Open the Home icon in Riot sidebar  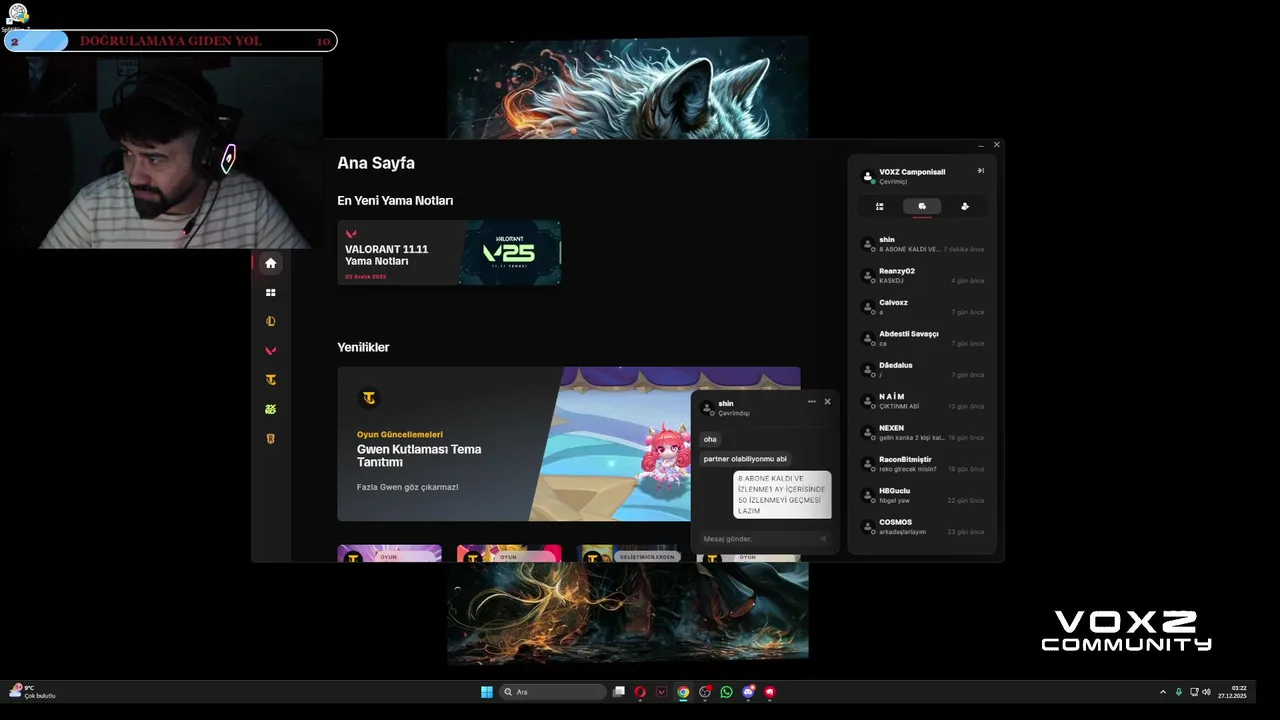click(x=270, y=263)
